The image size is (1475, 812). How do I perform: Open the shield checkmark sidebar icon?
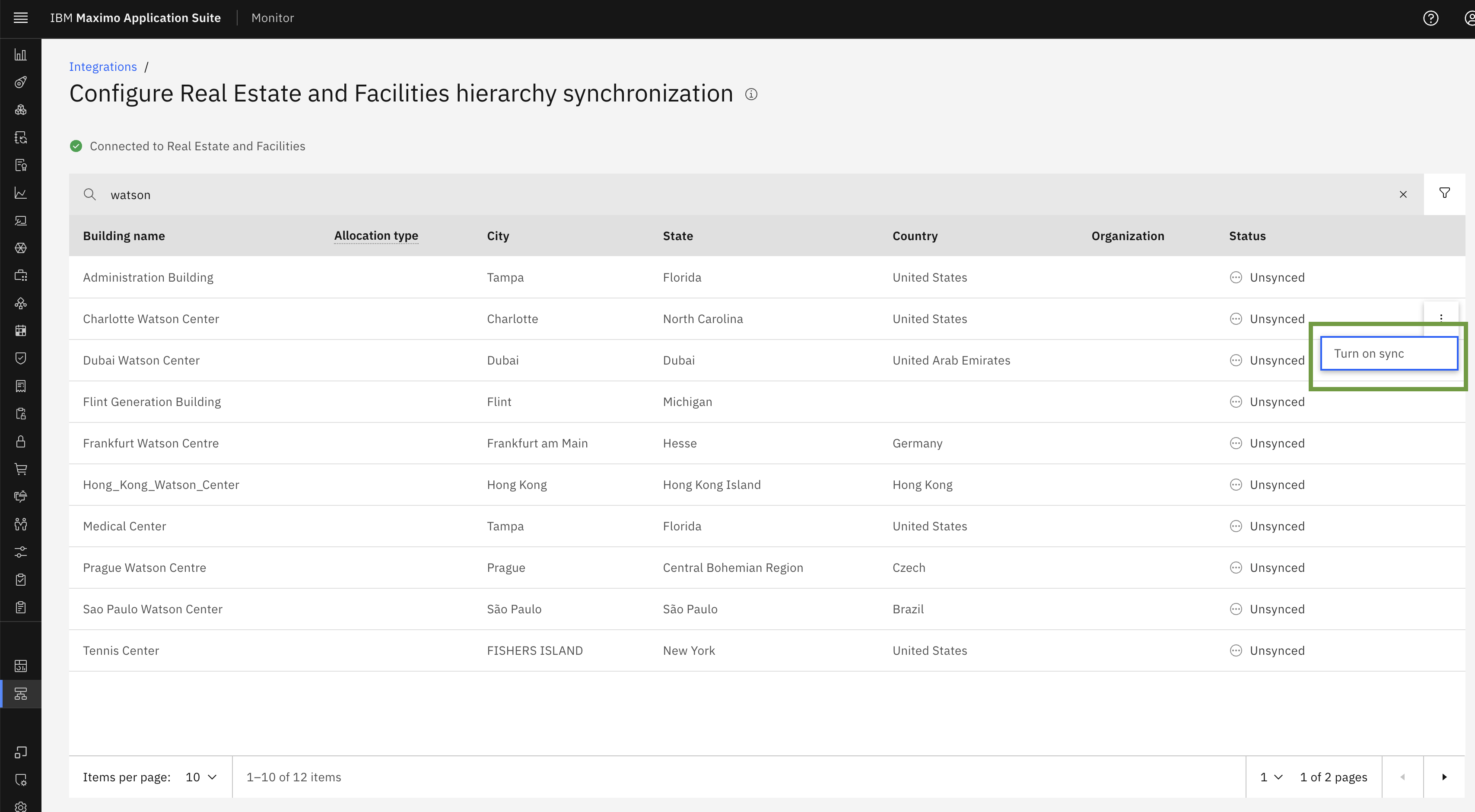(21, 358)
